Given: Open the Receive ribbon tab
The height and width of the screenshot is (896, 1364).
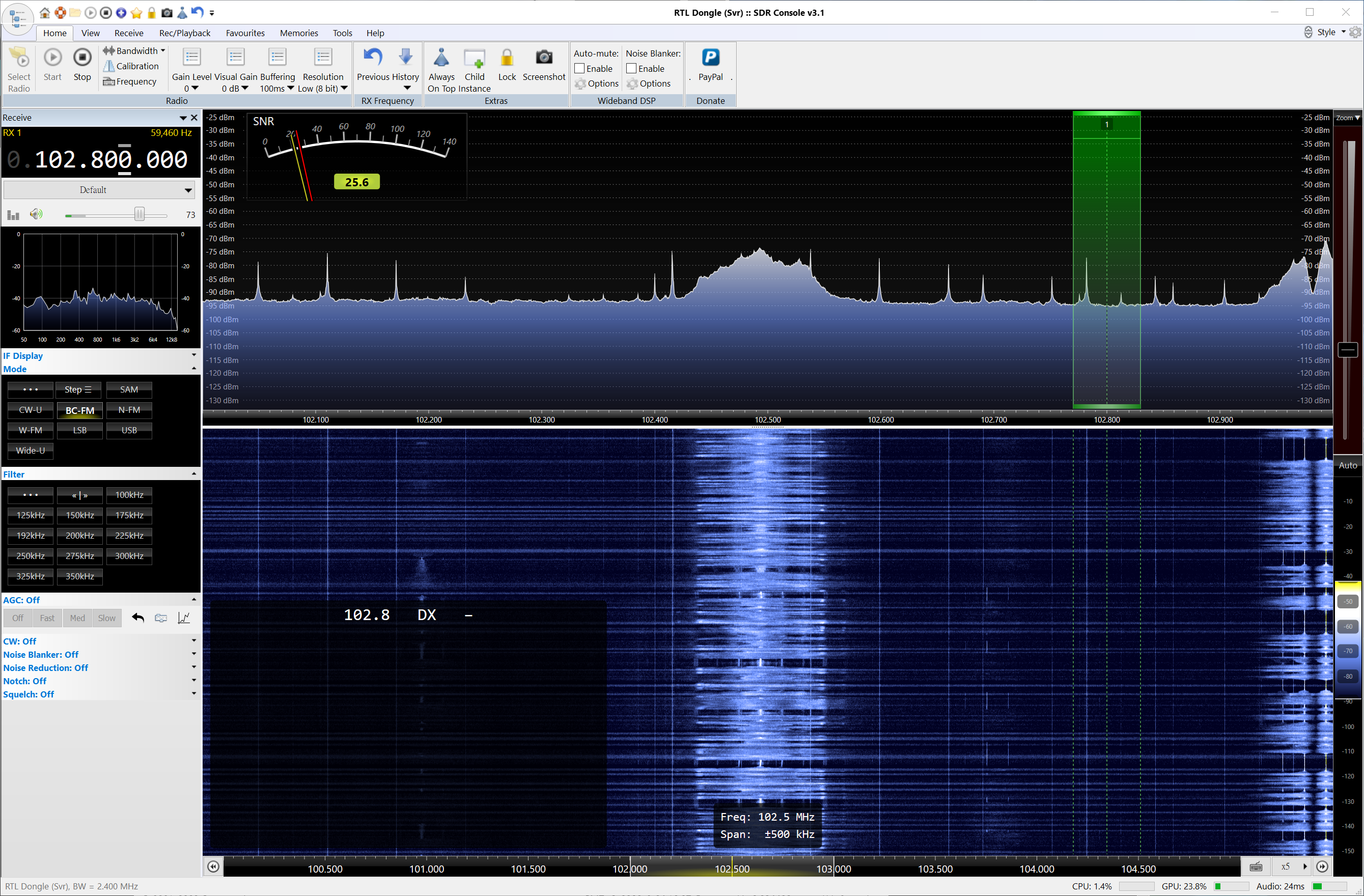Looking at the screenshot, I should [x=129, y=33].
